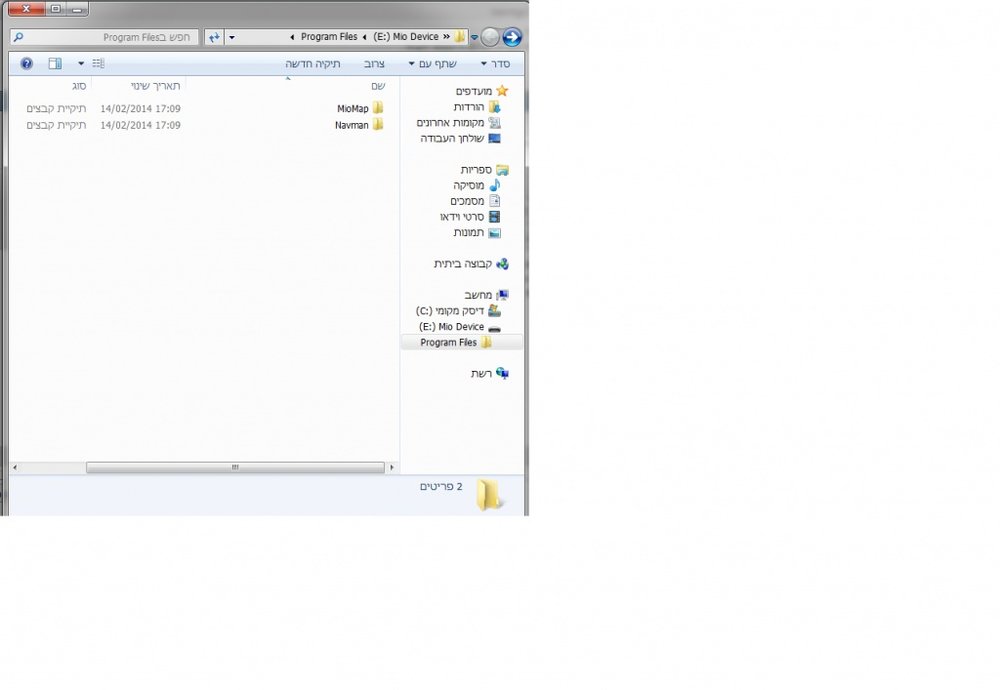1000x690 pixels.
Task: Focus the search Program Files field
Action: pos(105,38)
